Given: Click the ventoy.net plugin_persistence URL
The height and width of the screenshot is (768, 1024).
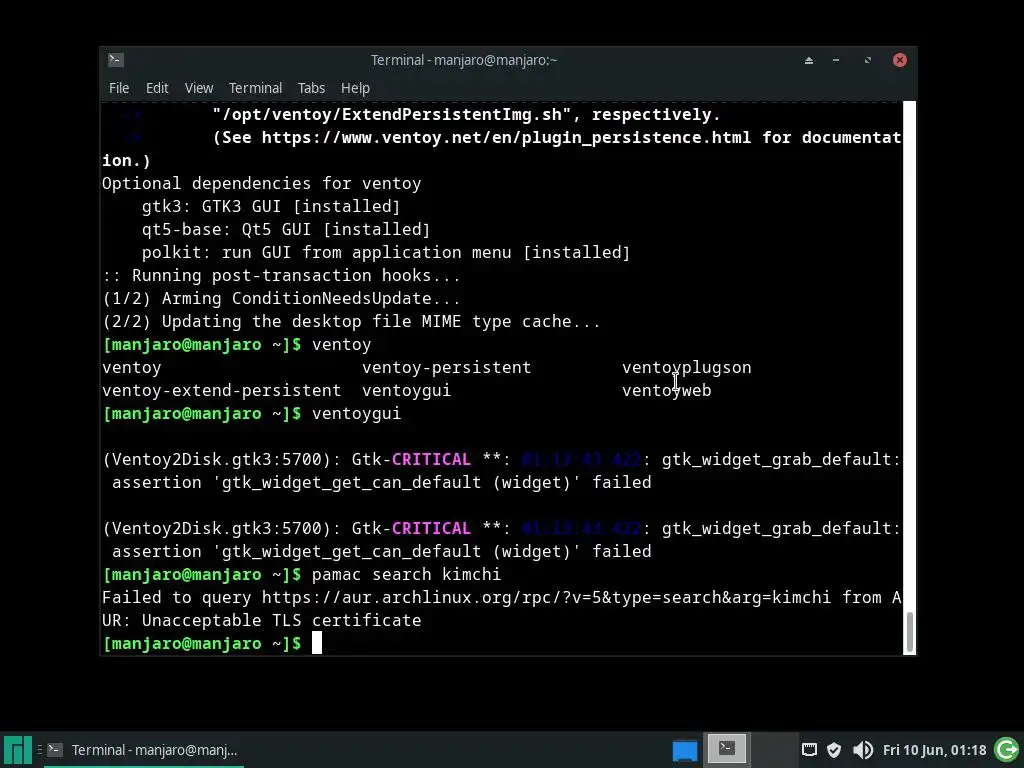Looking at the screenshot, I should click(x=506, y=138).
